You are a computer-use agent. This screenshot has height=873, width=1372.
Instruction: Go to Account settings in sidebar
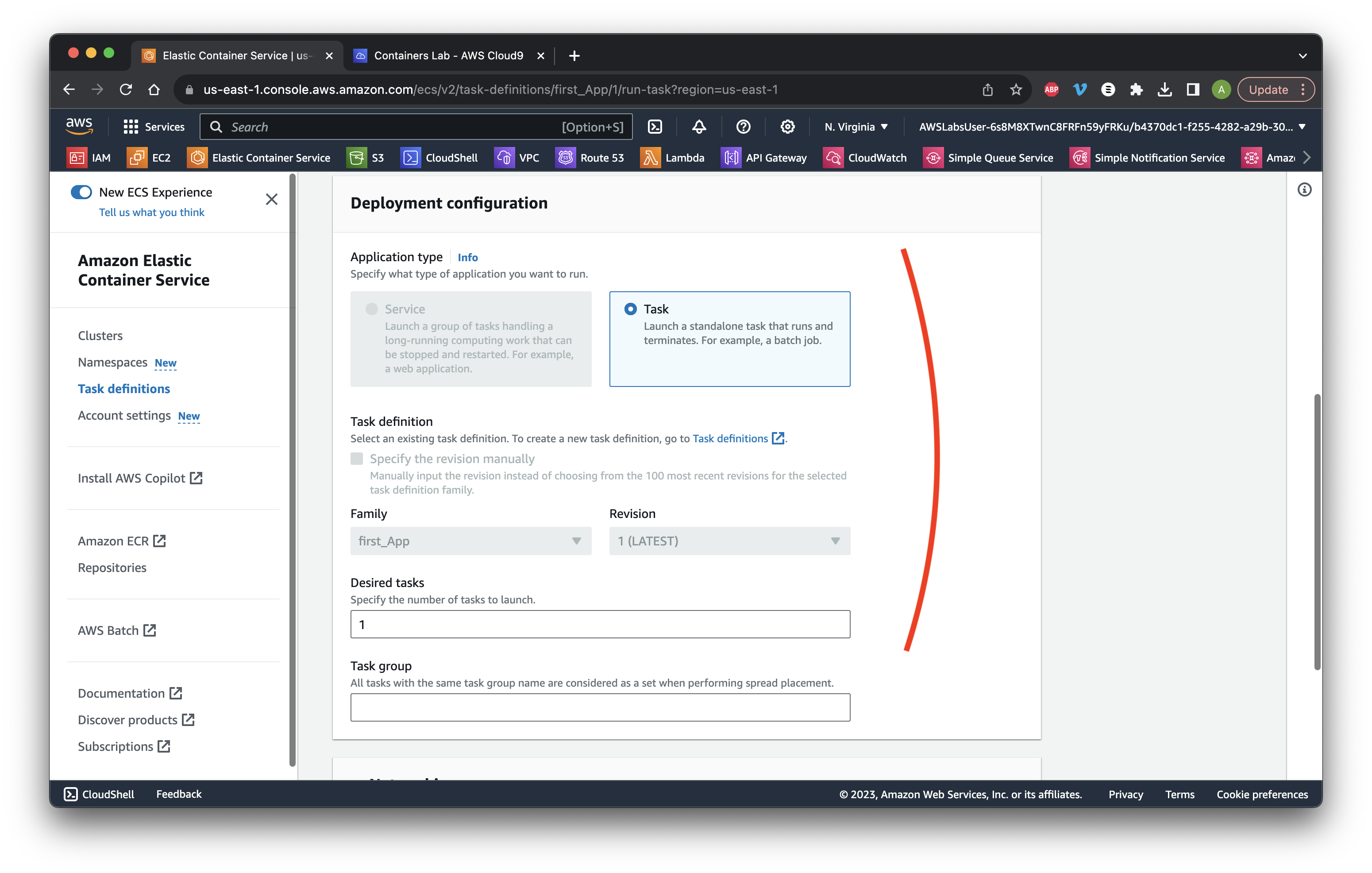pos(123,415)
